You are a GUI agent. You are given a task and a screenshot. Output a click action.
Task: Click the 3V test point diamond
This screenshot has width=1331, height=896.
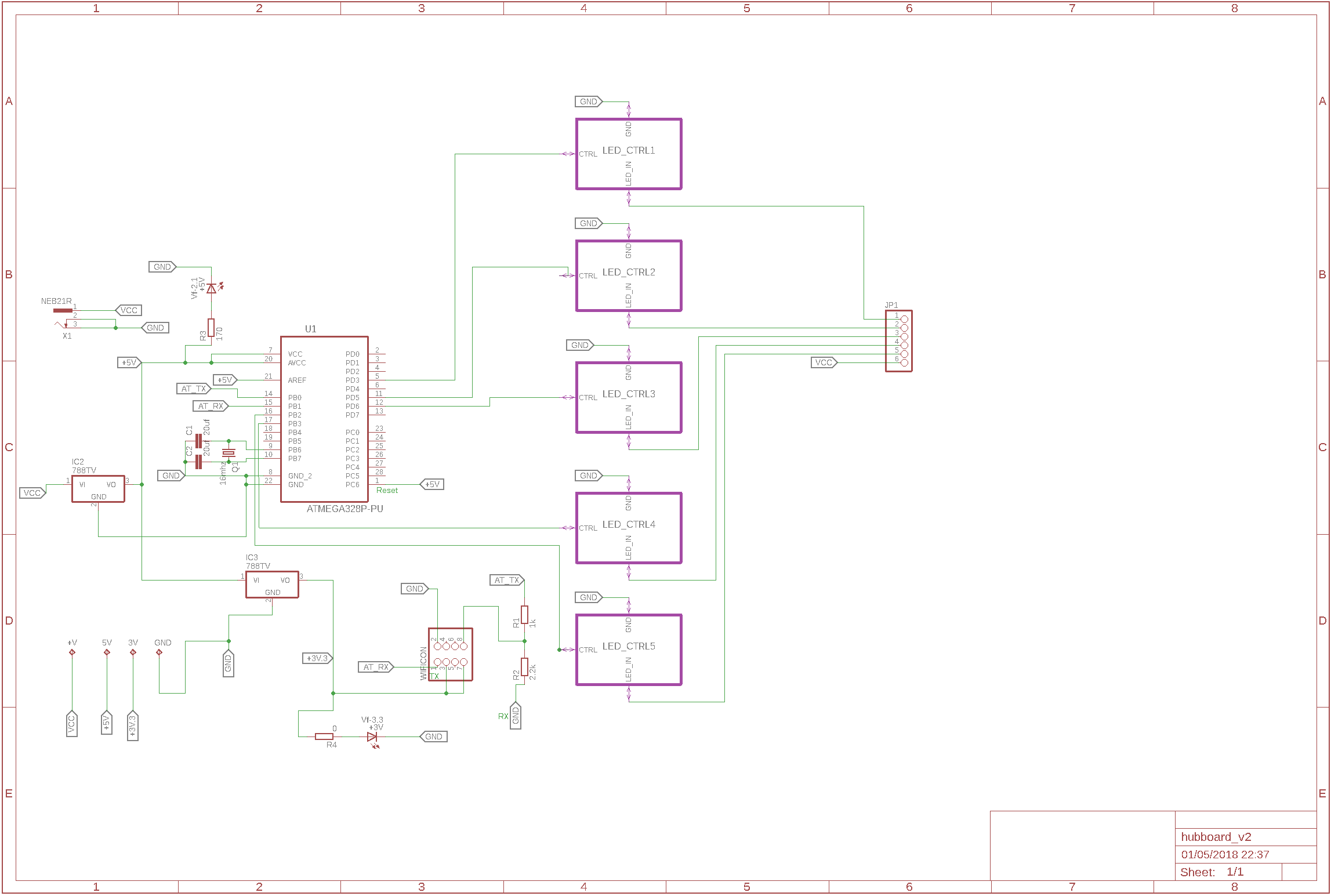[133, 652]
